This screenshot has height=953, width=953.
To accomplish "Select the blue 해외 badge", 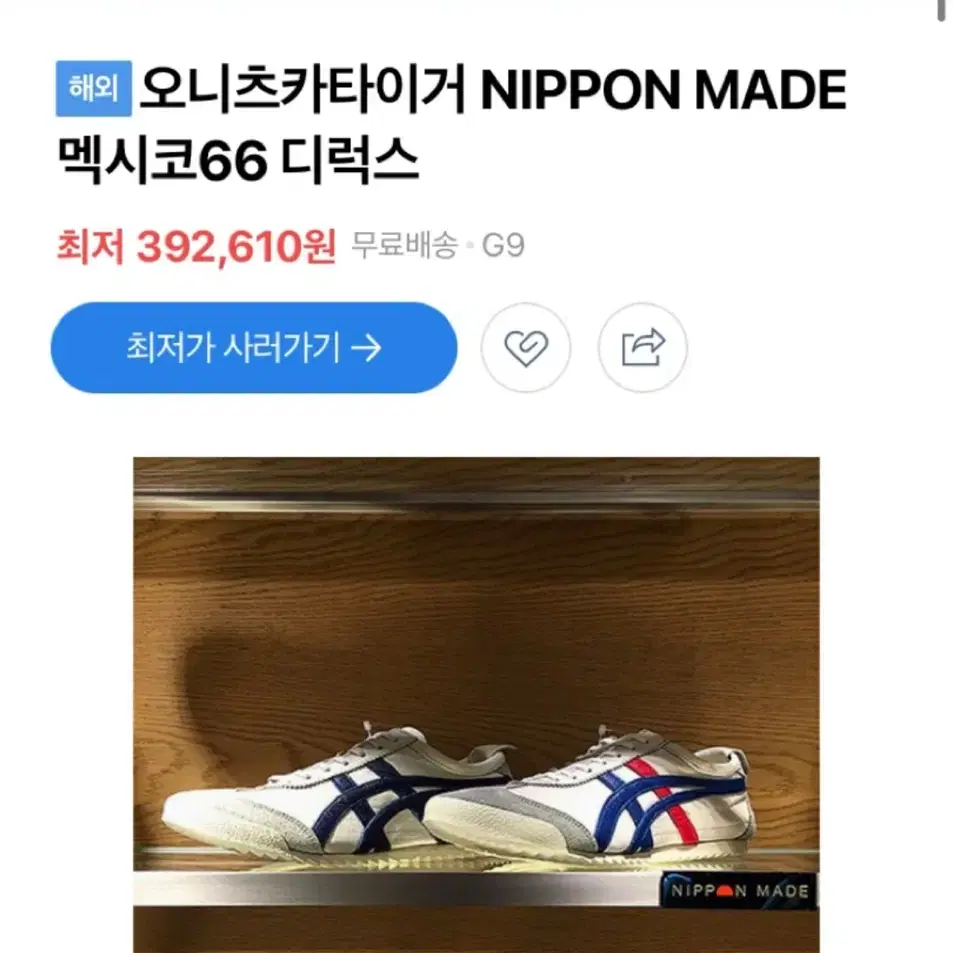I will [x=94, y=88].
